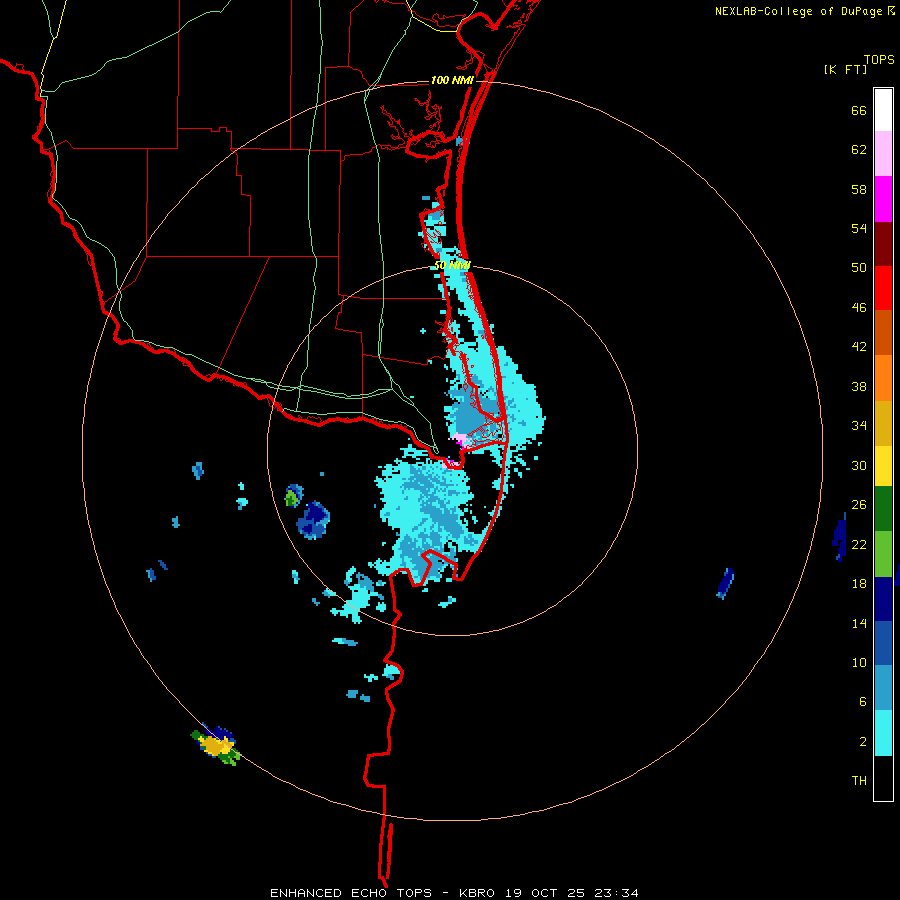Click the black TH legend swatch
900x900 pixels.
click(883, 778)
